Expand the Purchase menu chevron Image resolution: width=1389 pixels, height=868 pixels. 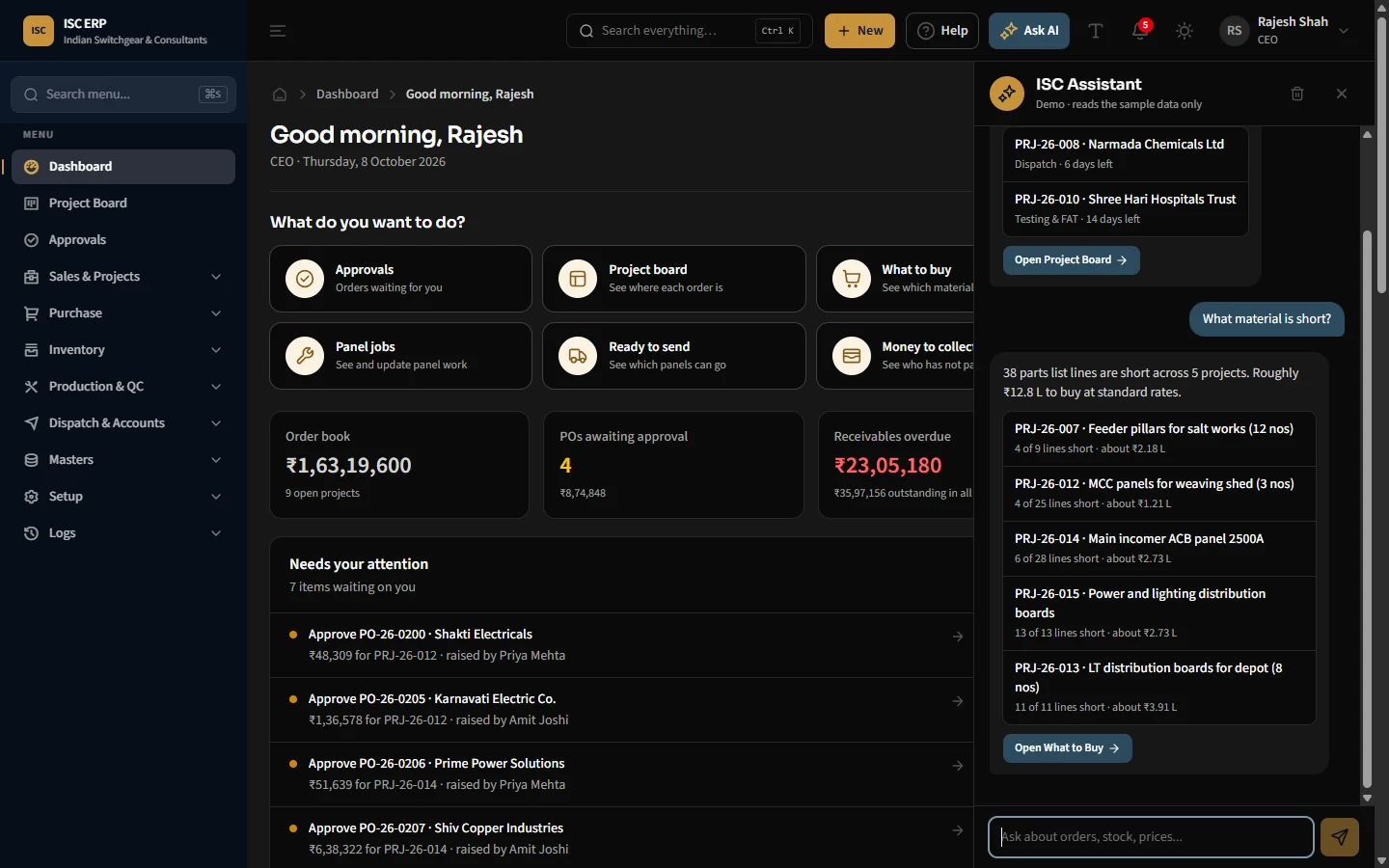pyautogui.click(x=216, y=313)
